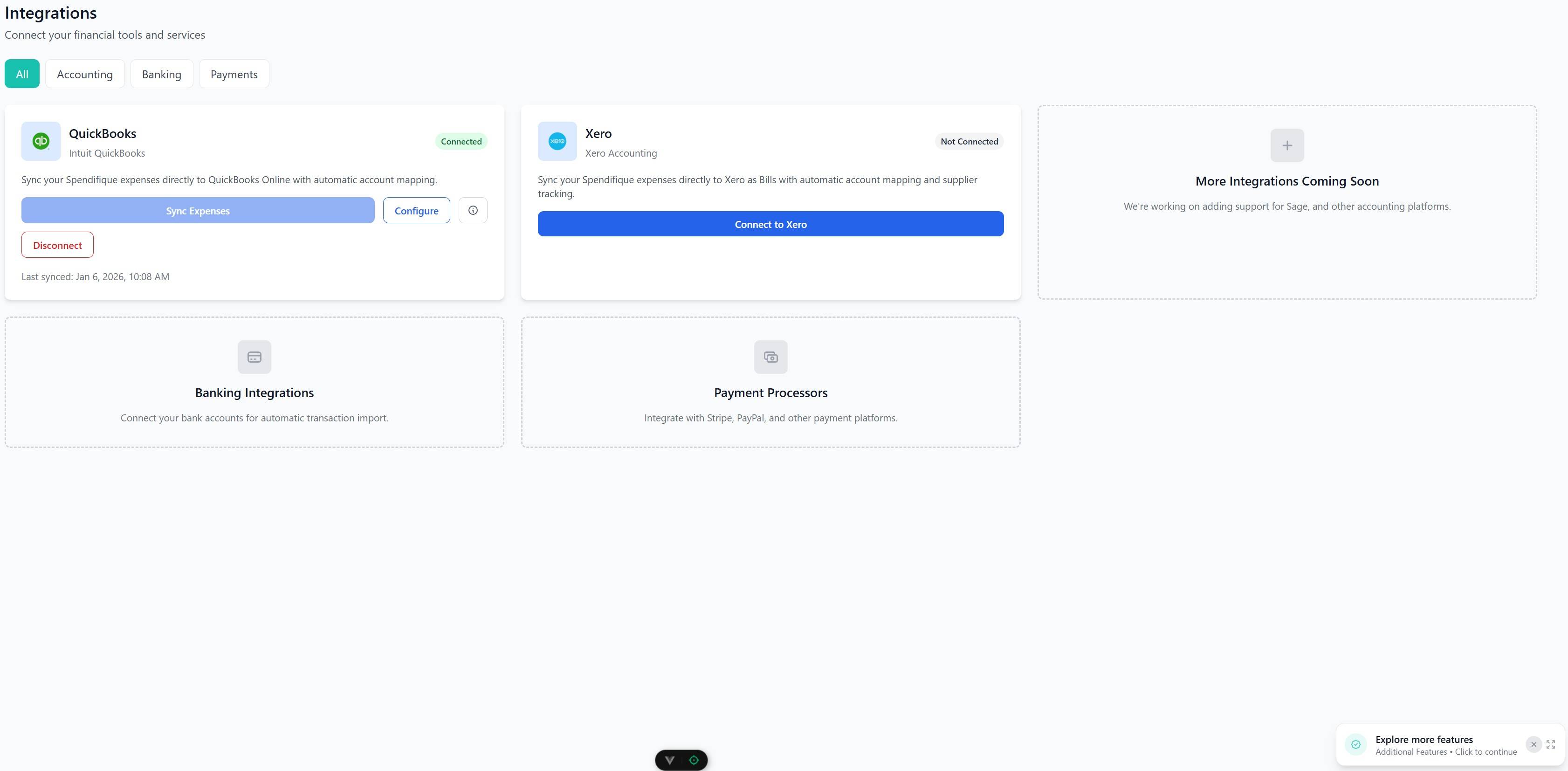The image size is (1568, 771).
Task: Open the Payments filter tab
Action: pos(234,74)
